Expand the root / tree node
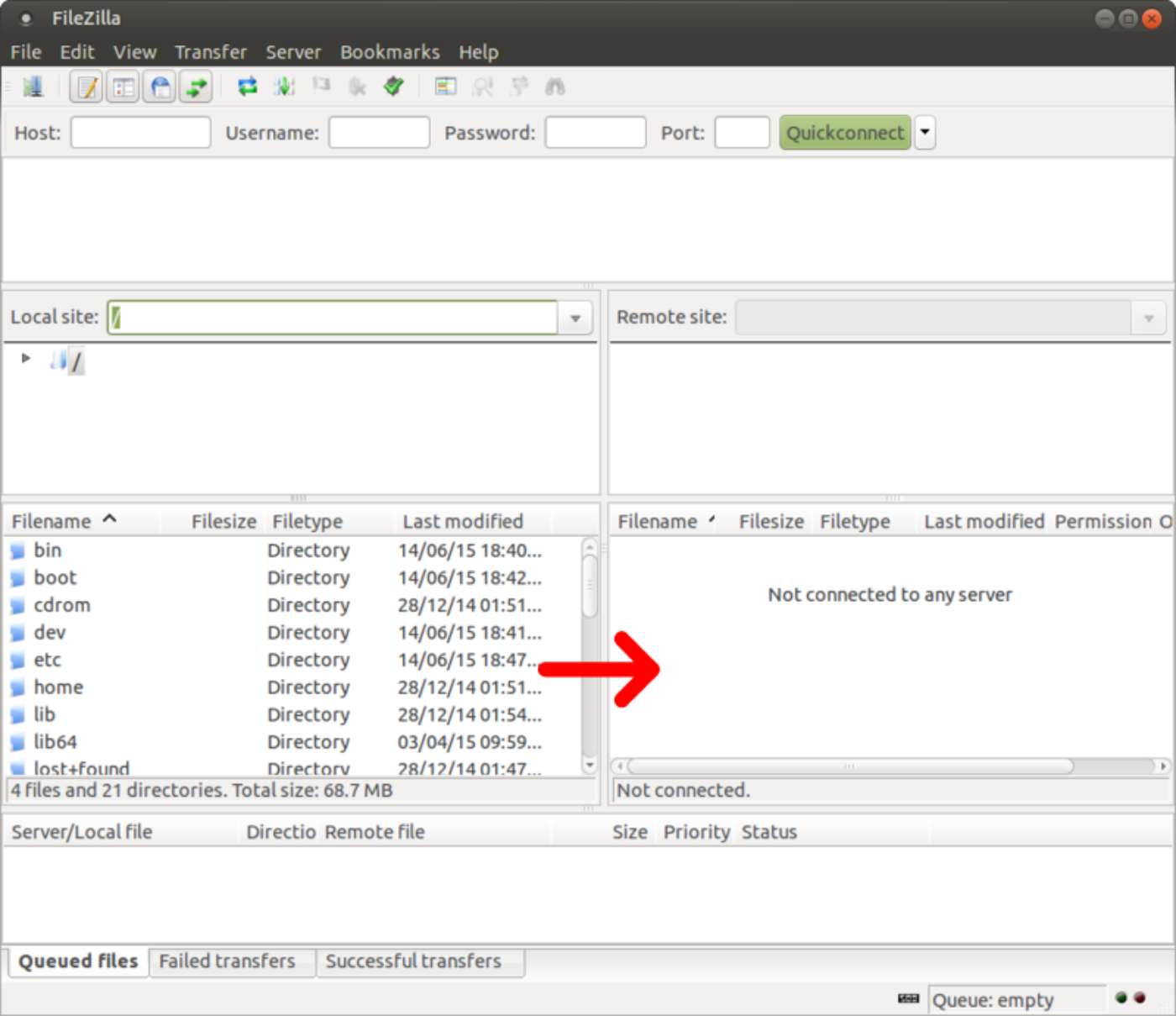 coord(26,358)
